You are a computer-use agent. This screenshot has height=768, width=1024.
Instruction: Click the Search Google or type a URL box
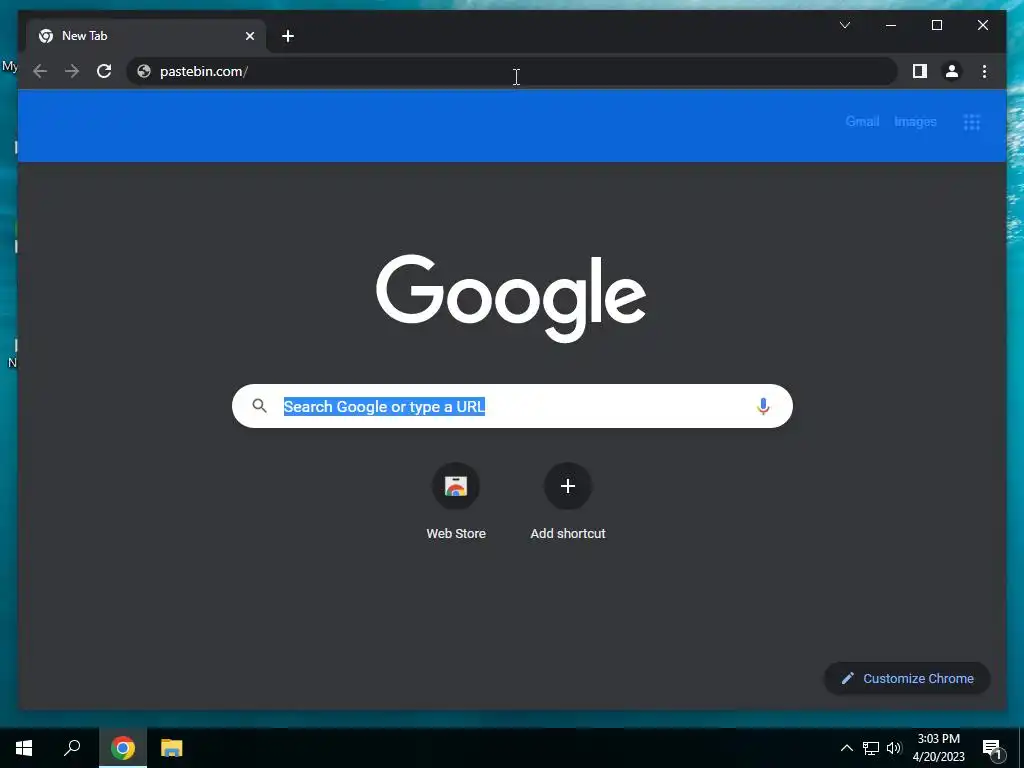coord(512,406)
